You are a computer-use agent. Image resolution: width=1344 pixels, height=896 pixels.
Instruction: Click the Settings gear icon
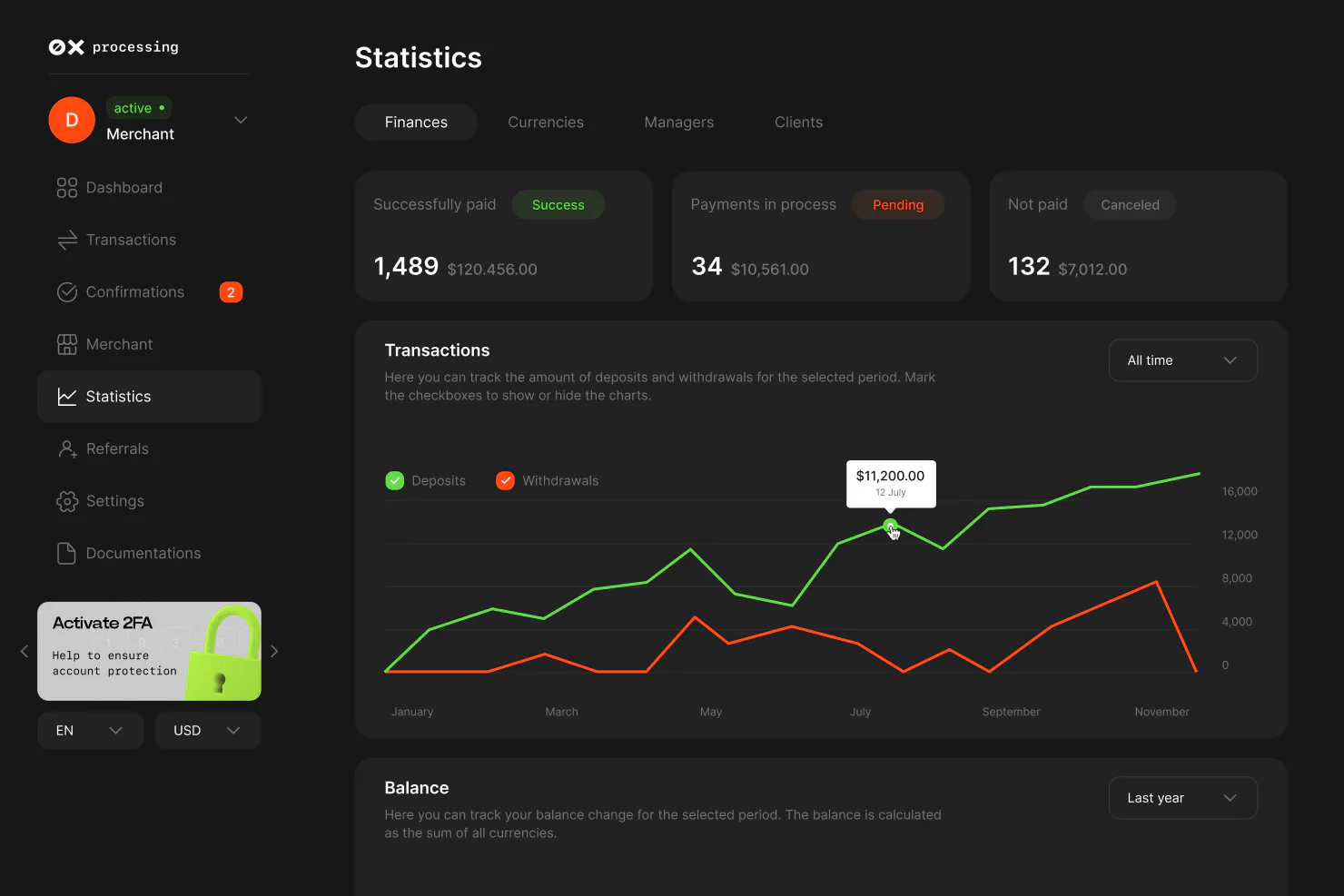(67, 501)
